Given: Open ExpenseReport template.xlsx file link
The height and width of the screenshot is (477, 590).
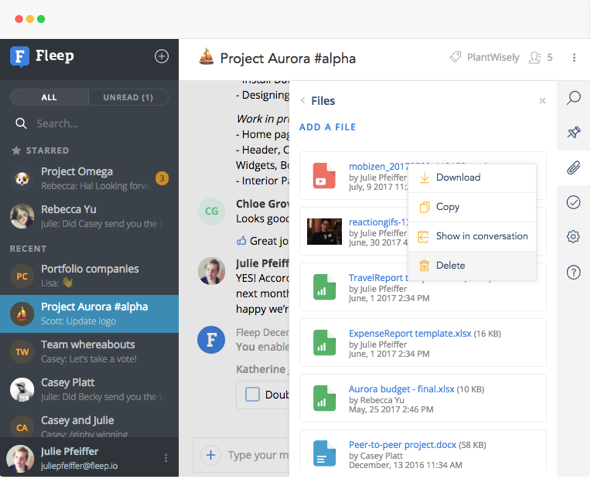Looking at the screenshot, I should tap(410, 334).
